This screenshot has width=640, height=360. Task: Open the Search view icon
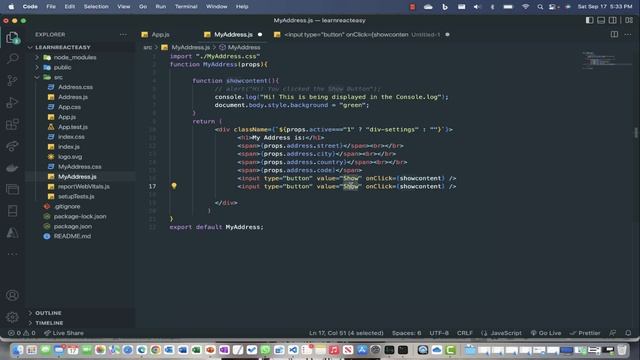(12, 58)
